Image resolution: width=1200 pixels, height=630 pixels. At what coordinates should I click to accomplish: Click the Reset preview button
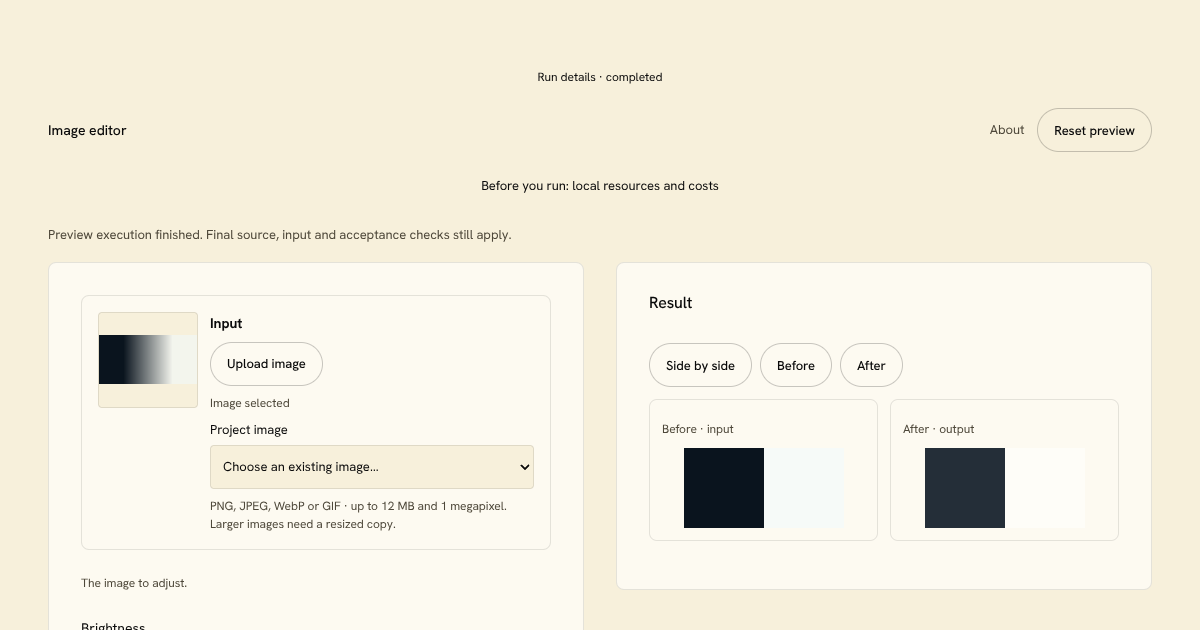(1094, 130)
